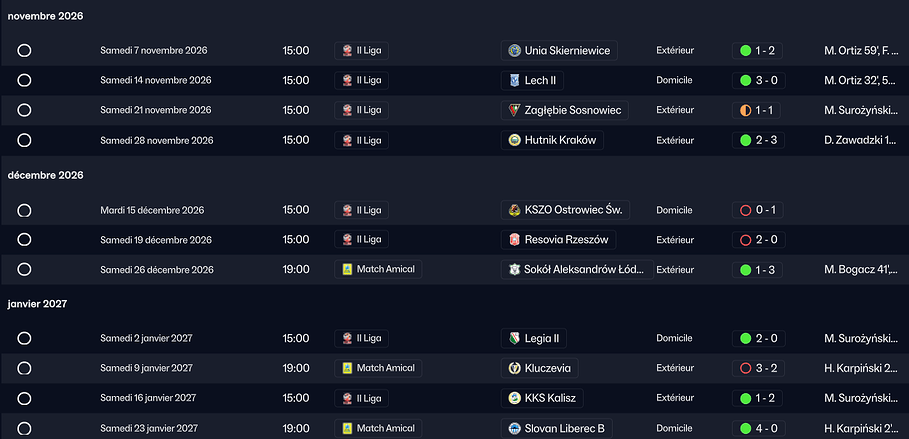
Task: Open the 4 - 0 result against Slovan Liberec B
Action: point(766,428)
